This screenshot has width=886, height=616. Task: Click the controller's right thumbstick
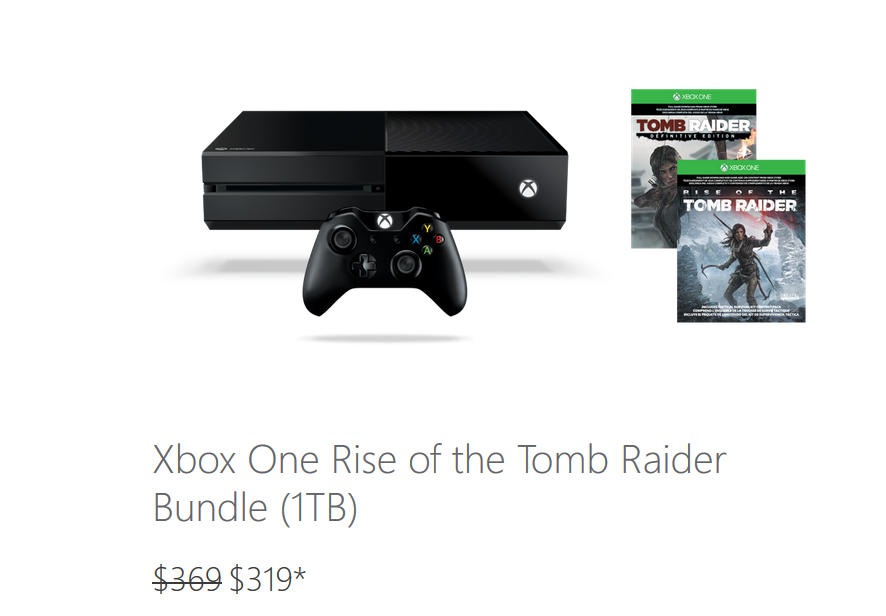coord(405,263)
